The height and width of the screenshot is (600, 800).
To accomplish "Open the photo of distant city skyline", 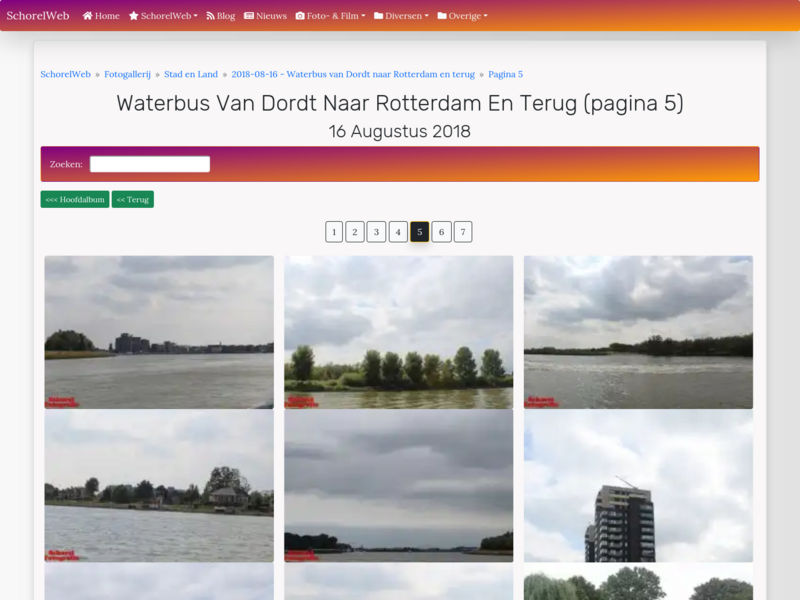I will [x=159, y=332].
